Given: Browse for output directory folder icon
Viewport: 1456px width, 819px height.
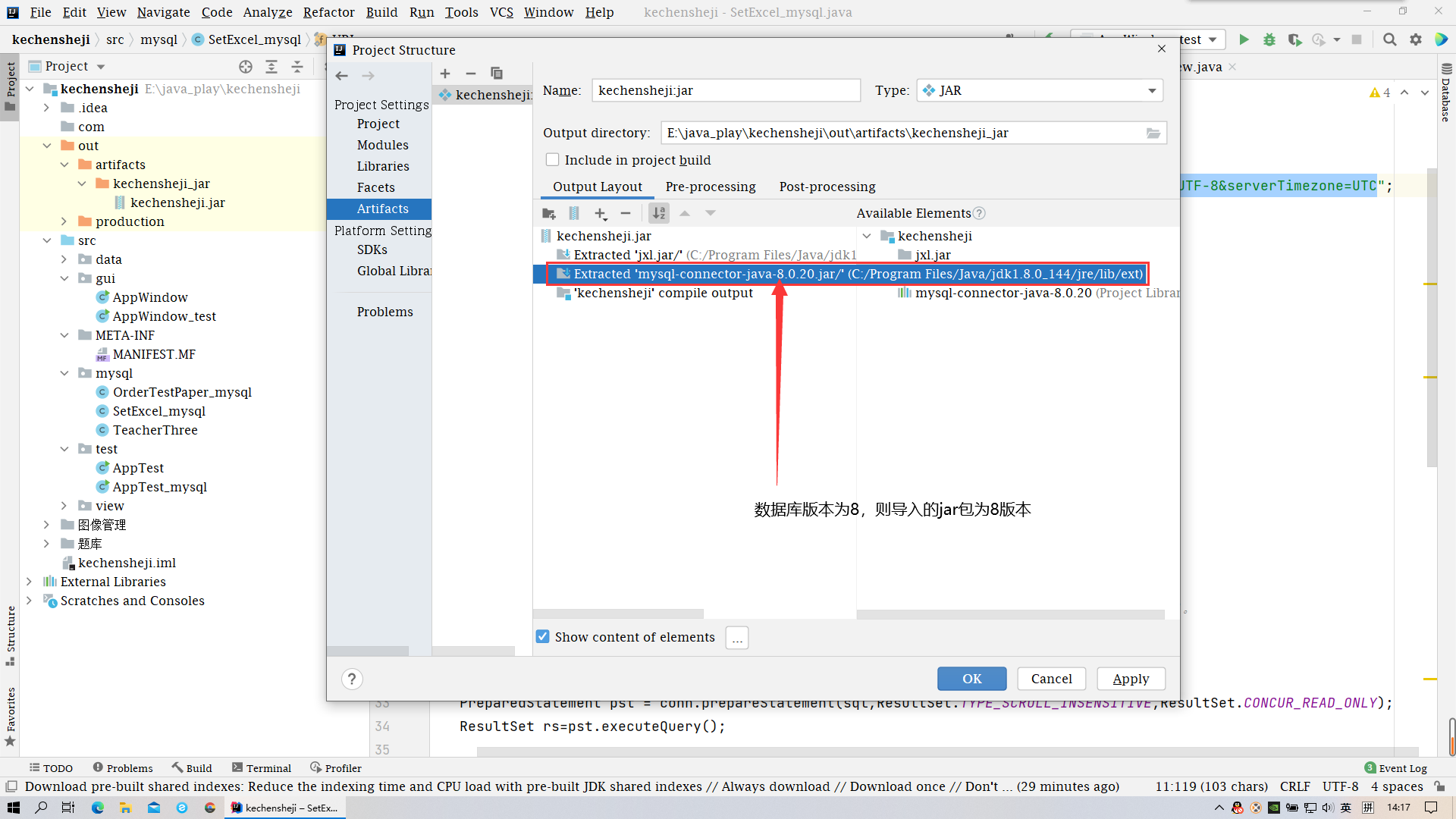Looking at the screenshot, I should point(1153,133).
